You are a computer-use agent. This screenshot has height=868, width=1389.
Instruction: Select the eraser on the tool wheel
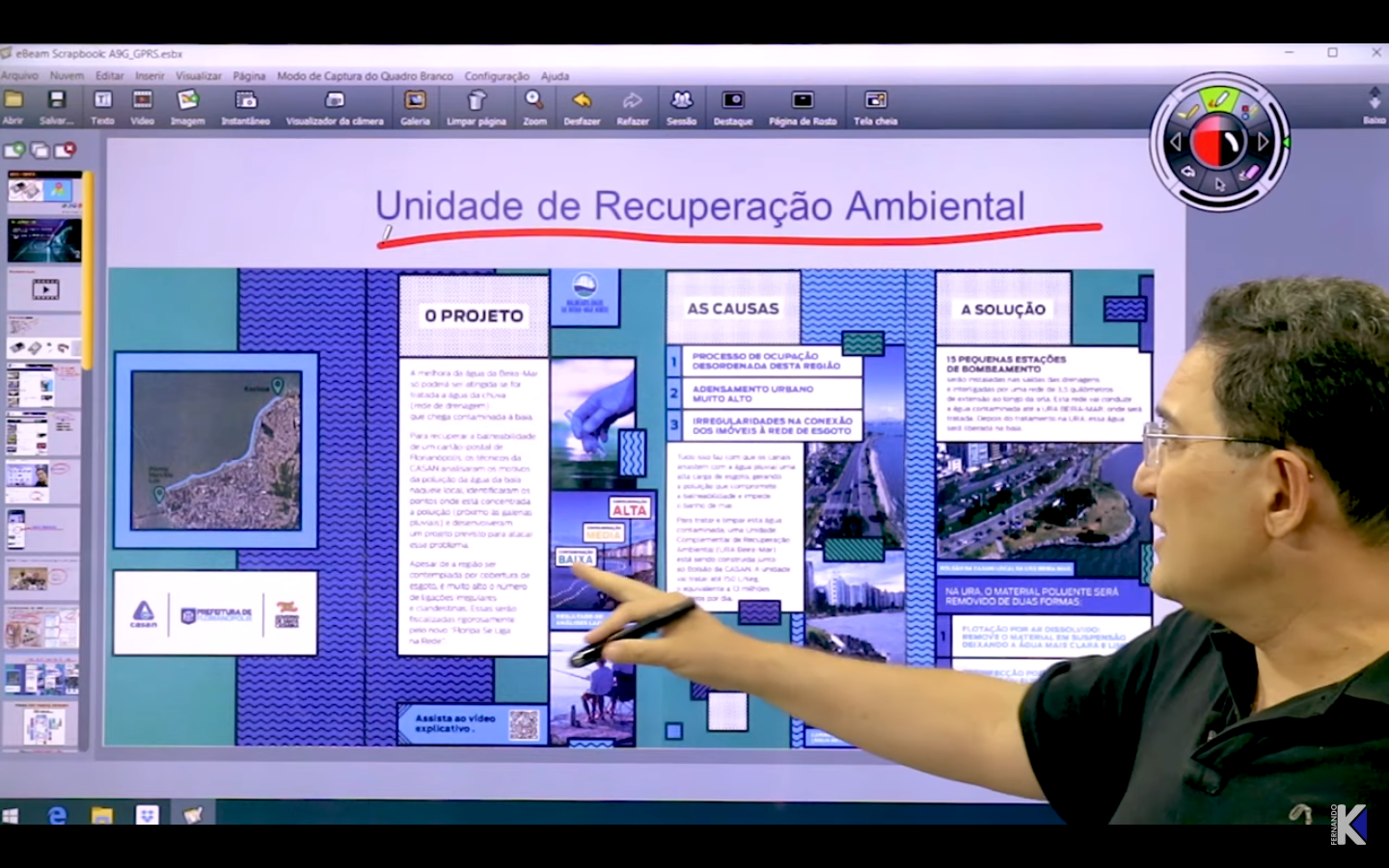1249,173
